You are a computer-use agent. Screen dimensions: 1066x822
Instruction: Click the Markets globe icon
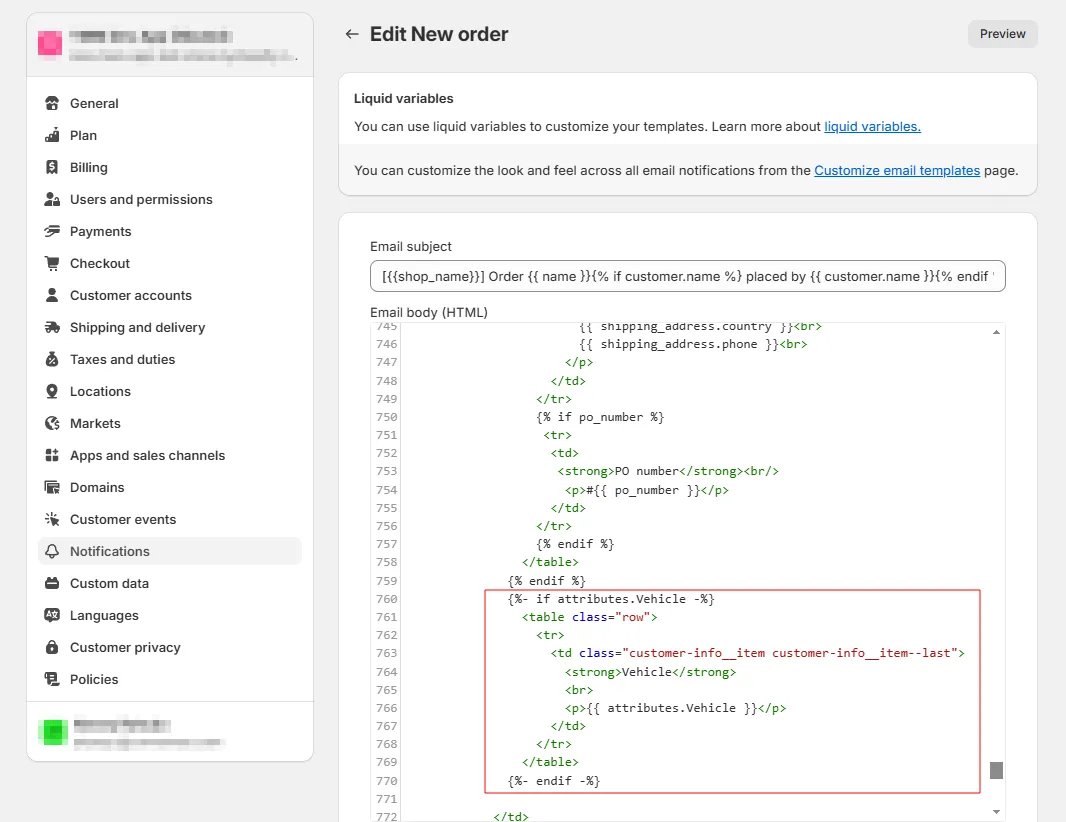(x=52, y=423)
